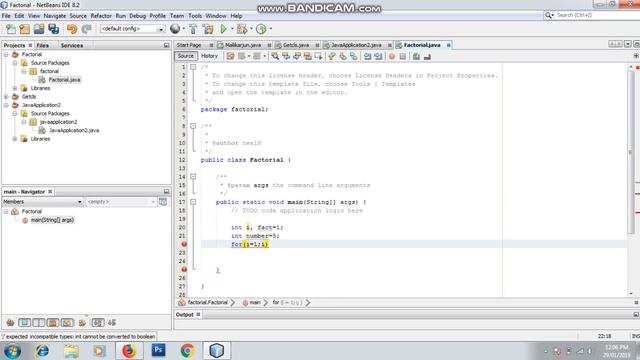Select JavaApplication2.java in the Projects tree

[x=74, y=131]
